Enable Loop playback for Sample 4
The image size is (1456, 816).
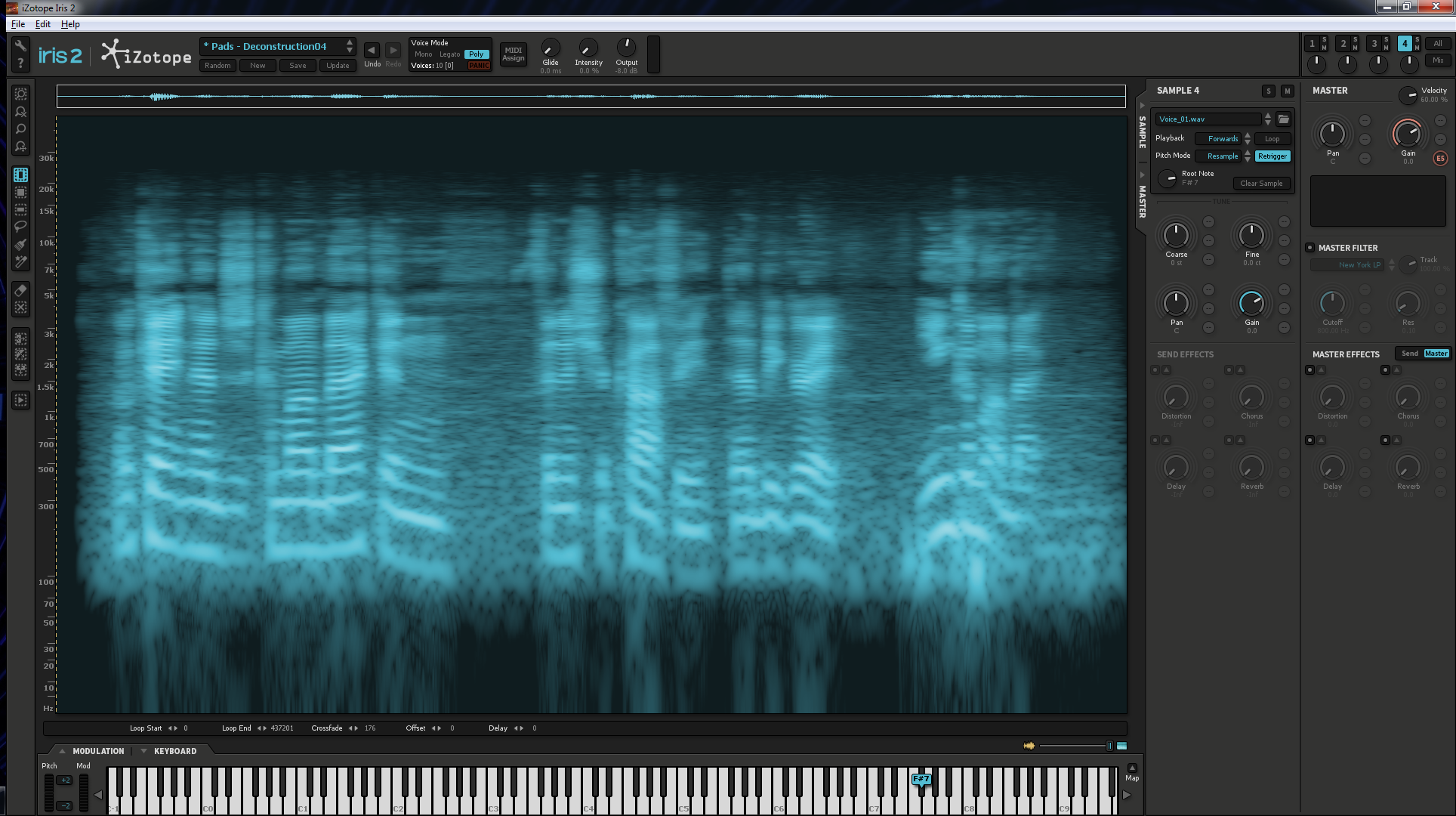coord(1272,139)
